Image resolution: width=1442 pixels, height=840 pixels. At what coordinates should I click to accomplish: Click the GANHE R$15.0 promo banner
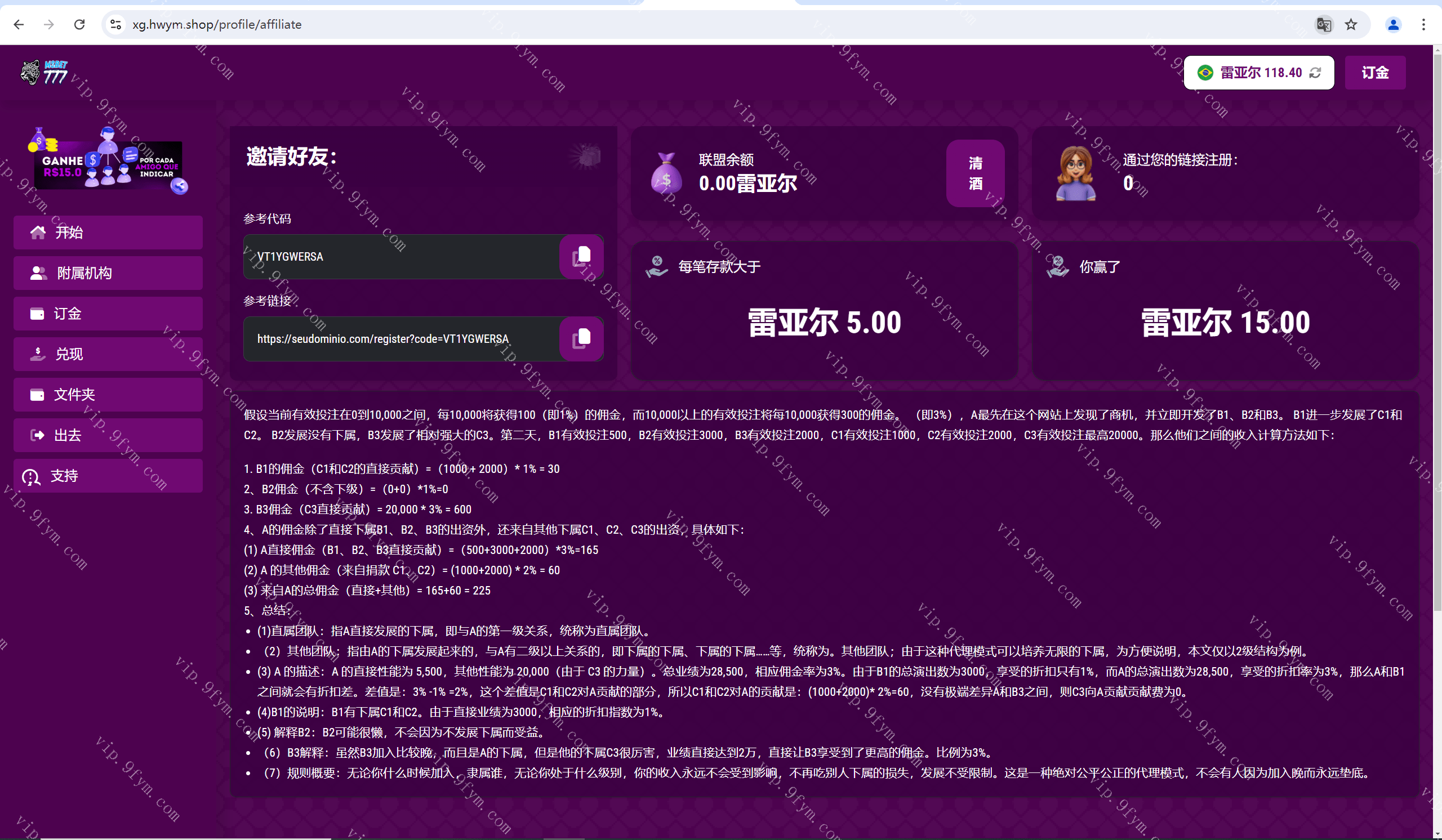click(108, 163)
